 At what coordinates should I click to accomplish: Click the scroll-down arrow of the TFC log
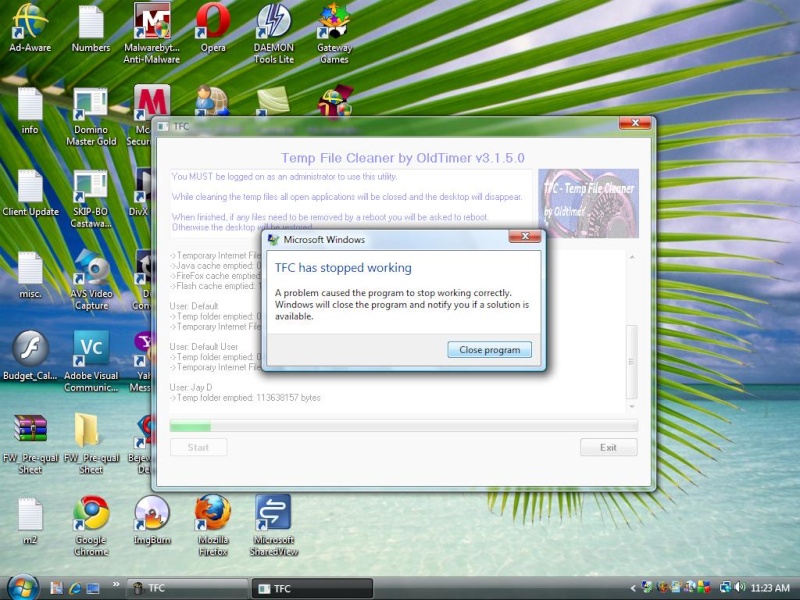(632, 407)
